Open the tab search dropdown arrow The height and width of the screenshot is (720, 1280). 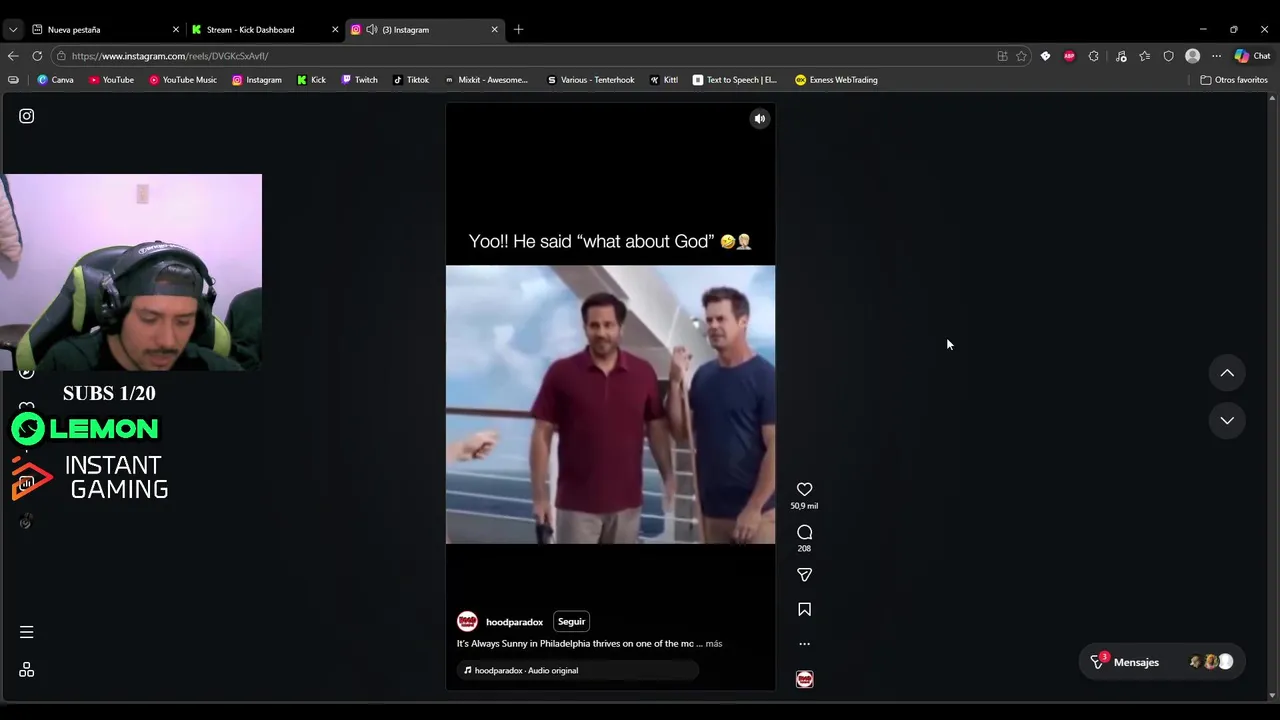tap(13, 30)
